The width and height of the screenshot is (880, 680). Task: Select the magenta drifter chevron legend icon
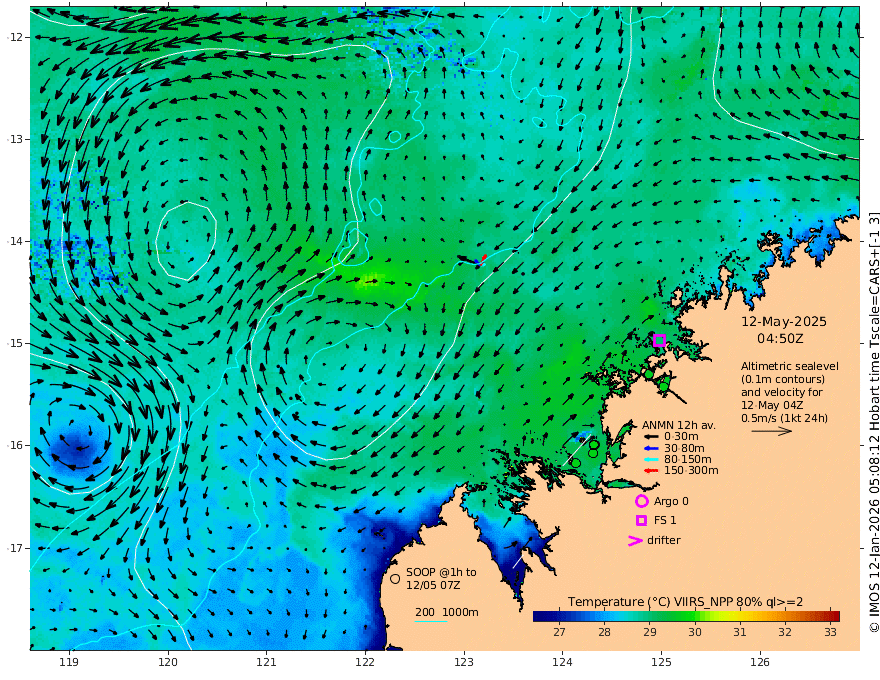[x=635, y=541]
